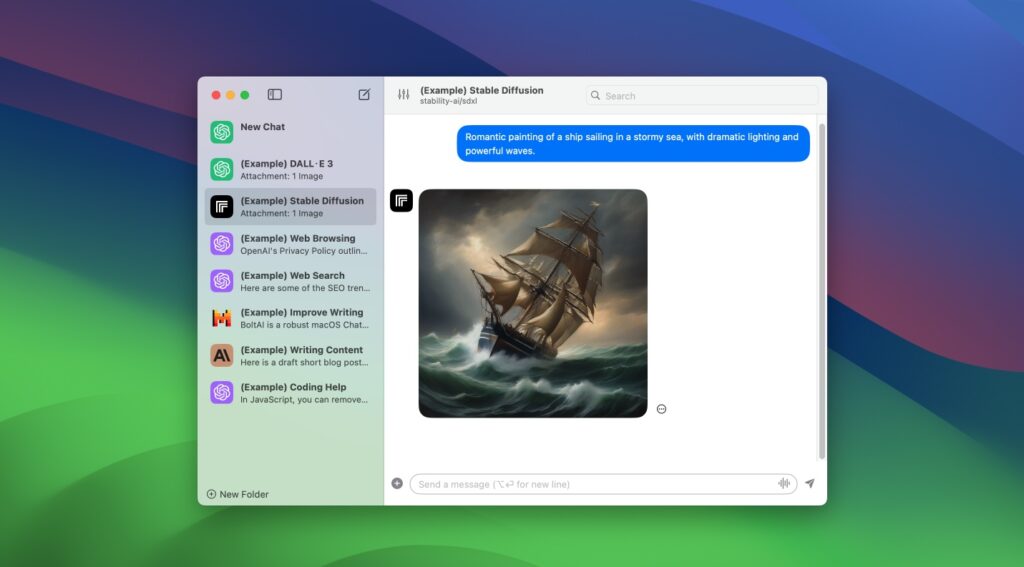Click 'Here are some of the SEO tren...' preview
This screenshot has height=567, width=1024.
305,288
